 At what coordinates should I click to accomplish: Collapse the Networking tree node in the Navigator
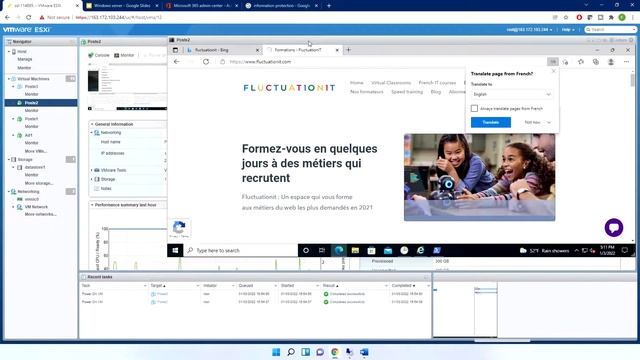pos(9,191)
